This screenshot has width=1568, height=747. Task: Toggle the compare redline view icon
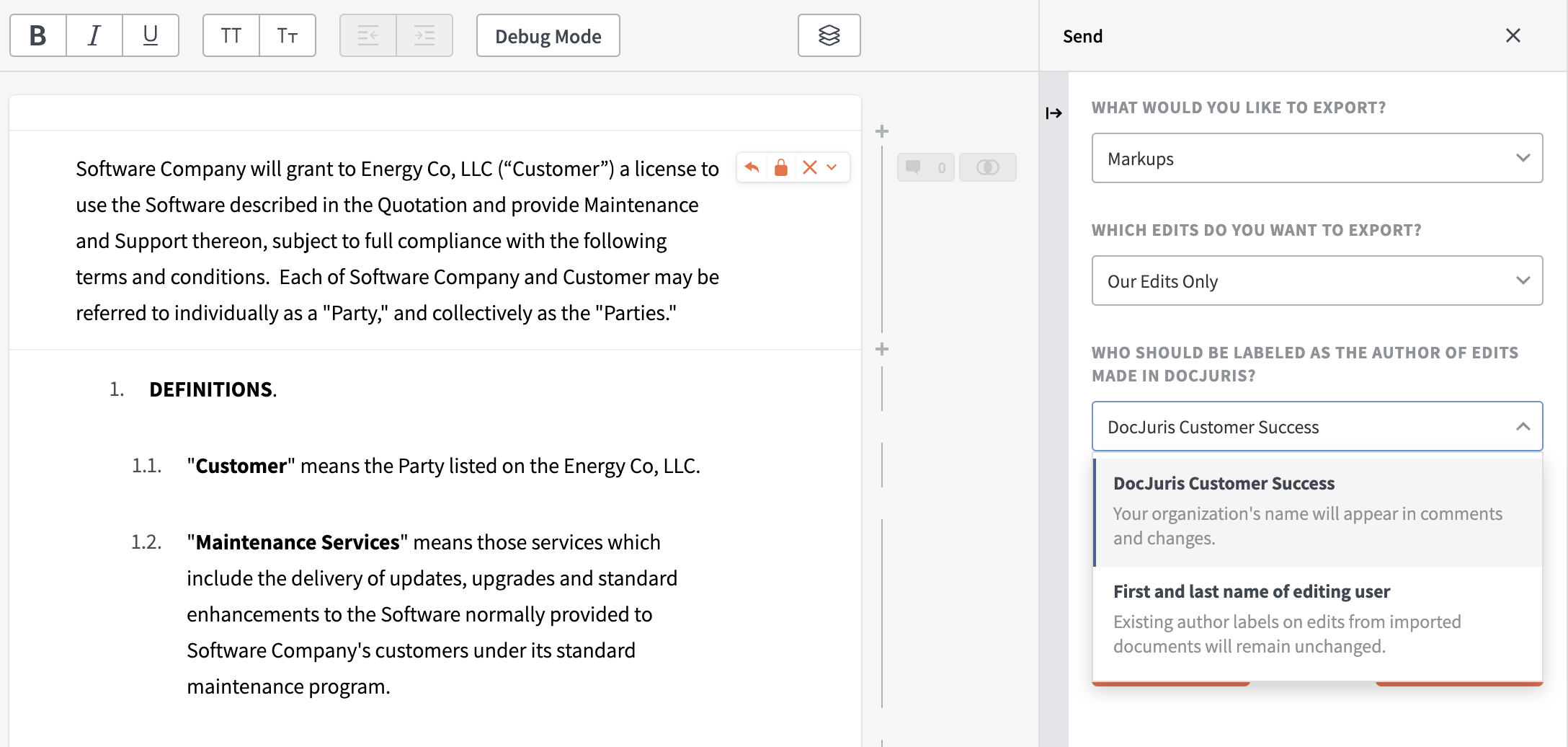point(988,167)
